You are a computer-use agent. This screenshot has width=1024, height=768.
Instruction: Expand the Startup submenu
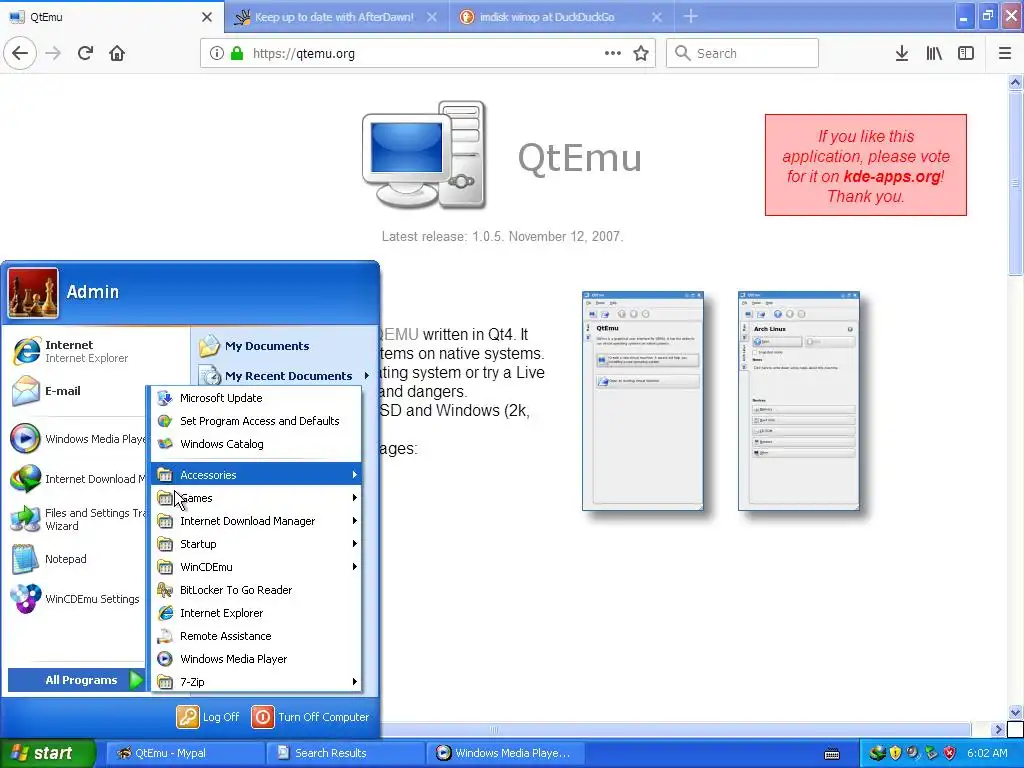pos(256,544)
